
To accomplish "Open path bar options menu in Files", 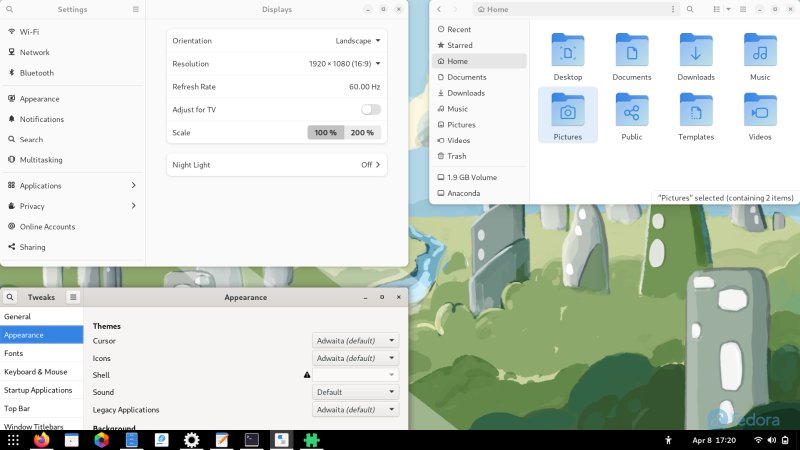I will [673, 9].
